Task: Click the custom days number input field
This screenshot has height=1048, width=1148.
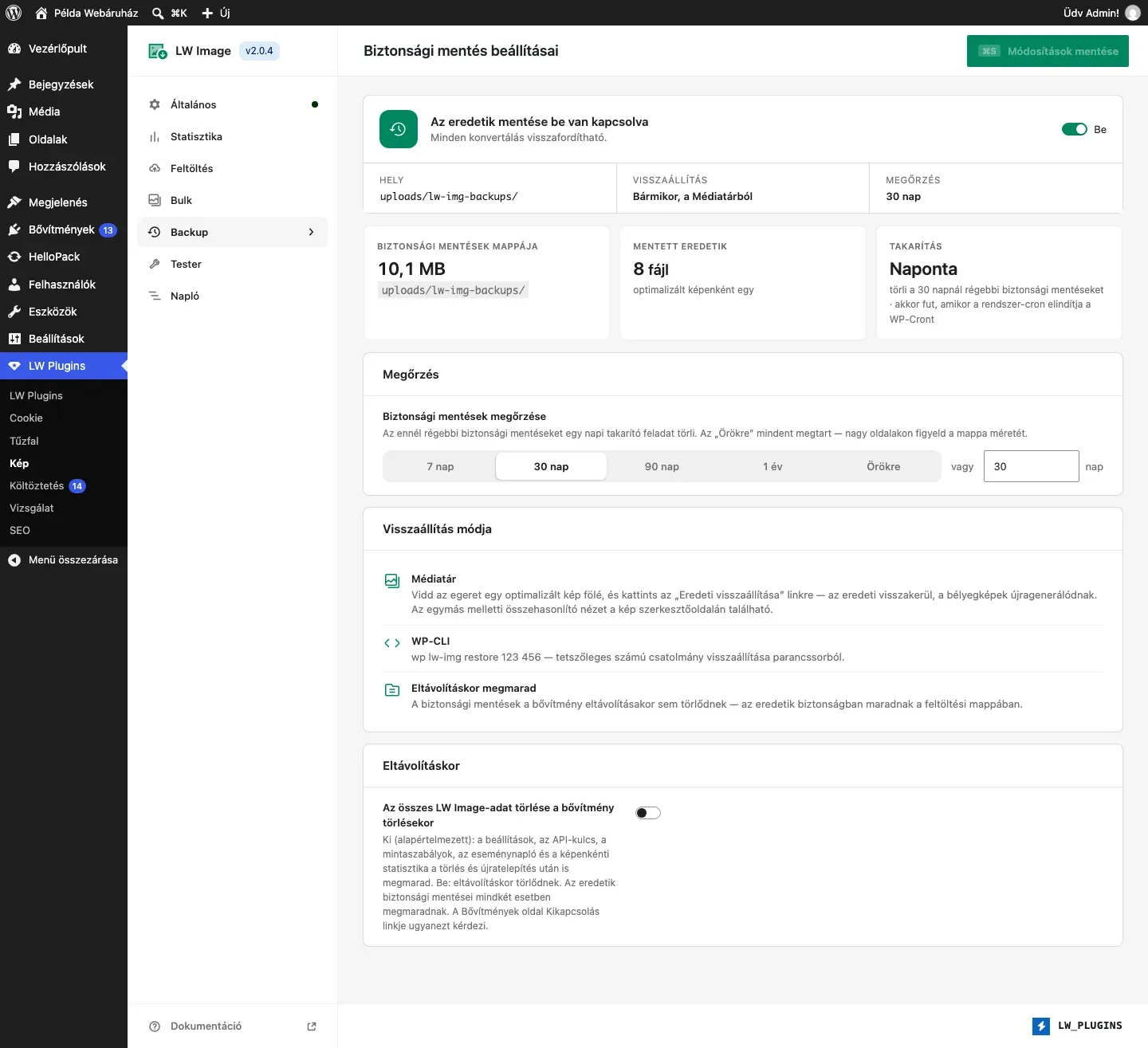Action: pyautogui.click(x=1032, y=466)
